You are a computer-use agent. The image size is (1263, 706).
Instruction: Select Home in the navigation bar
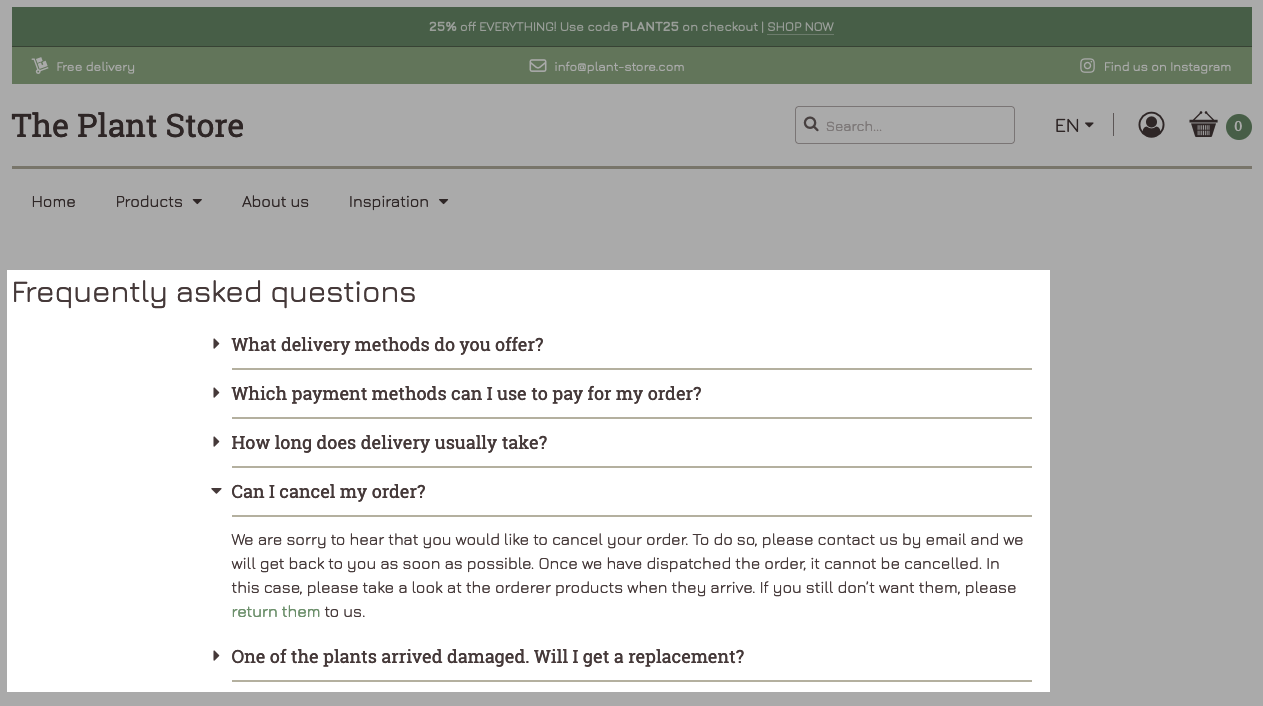(x=53, y=201)
